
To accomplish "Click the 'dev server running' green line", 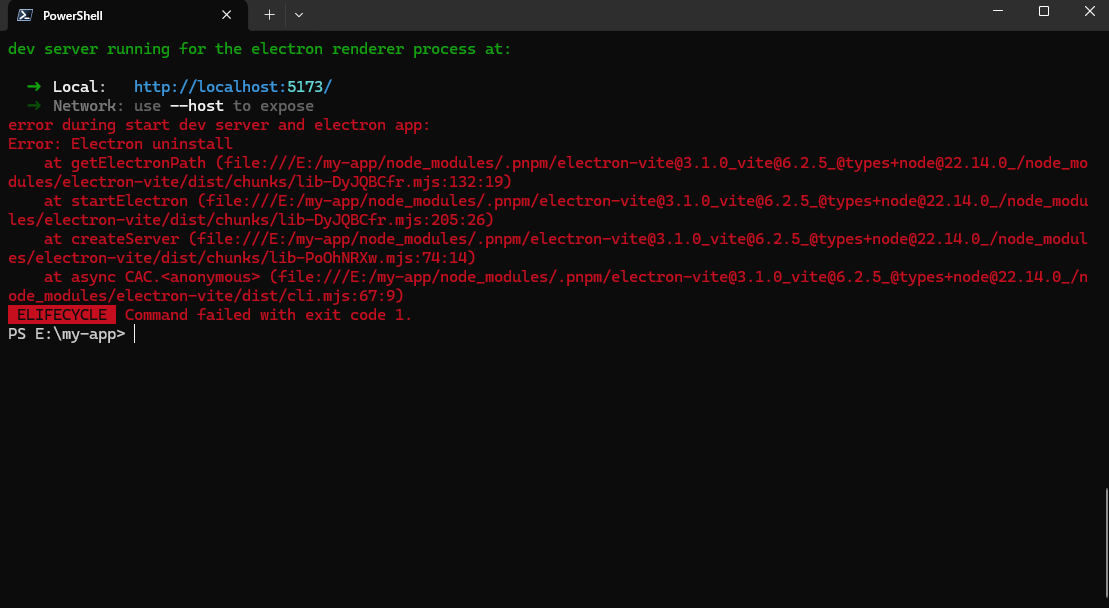I will pyautogui.click(x=260, y=49).
